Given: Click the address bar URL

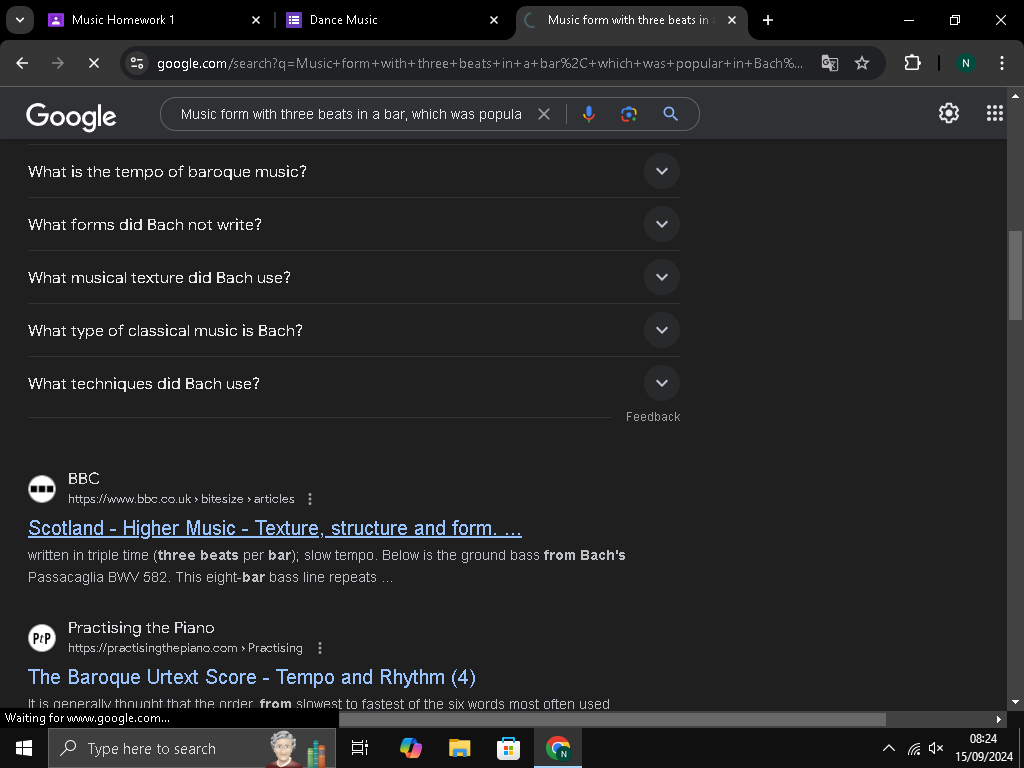Looking at the screenshot, I should (x=480, y=63).
